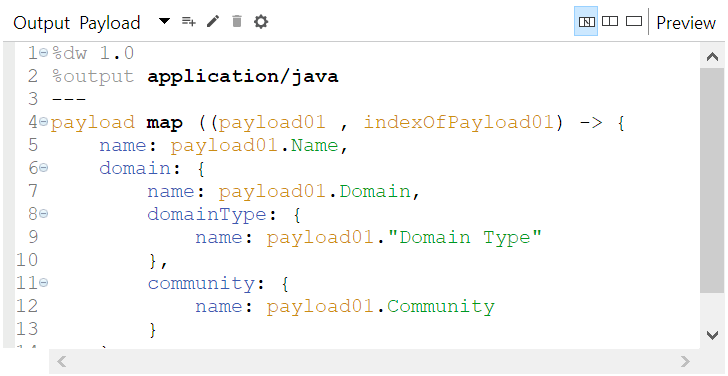Click the text 'application/java'
728x376 pixels.
pos(243,77)
